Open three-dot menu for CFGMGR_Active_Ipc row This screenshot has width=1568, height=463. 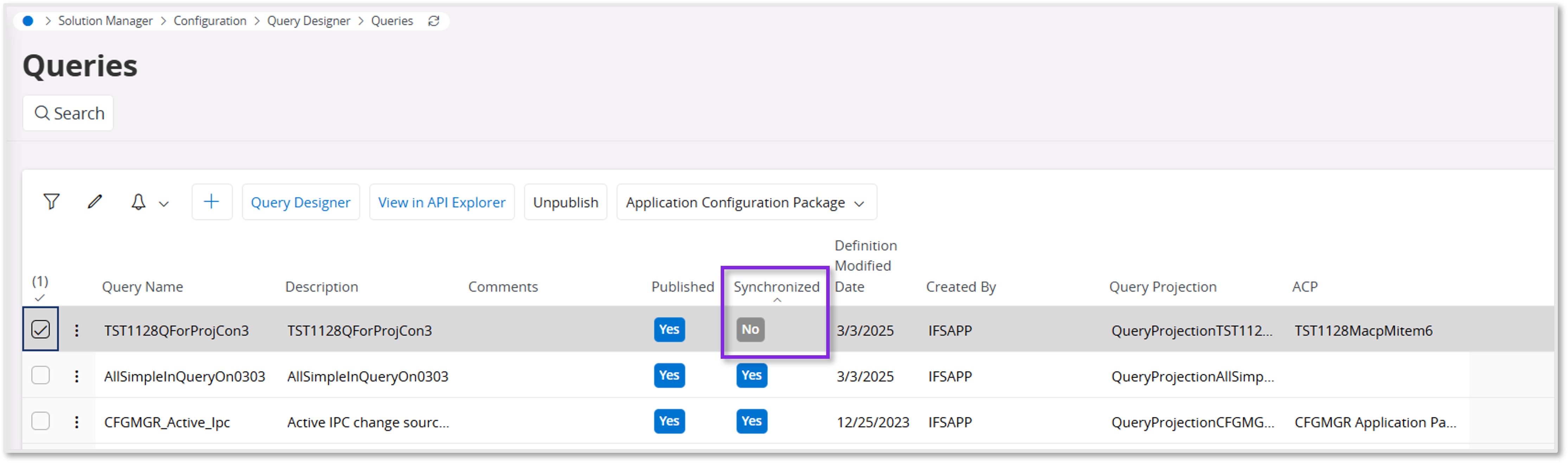tap(77, 421)
